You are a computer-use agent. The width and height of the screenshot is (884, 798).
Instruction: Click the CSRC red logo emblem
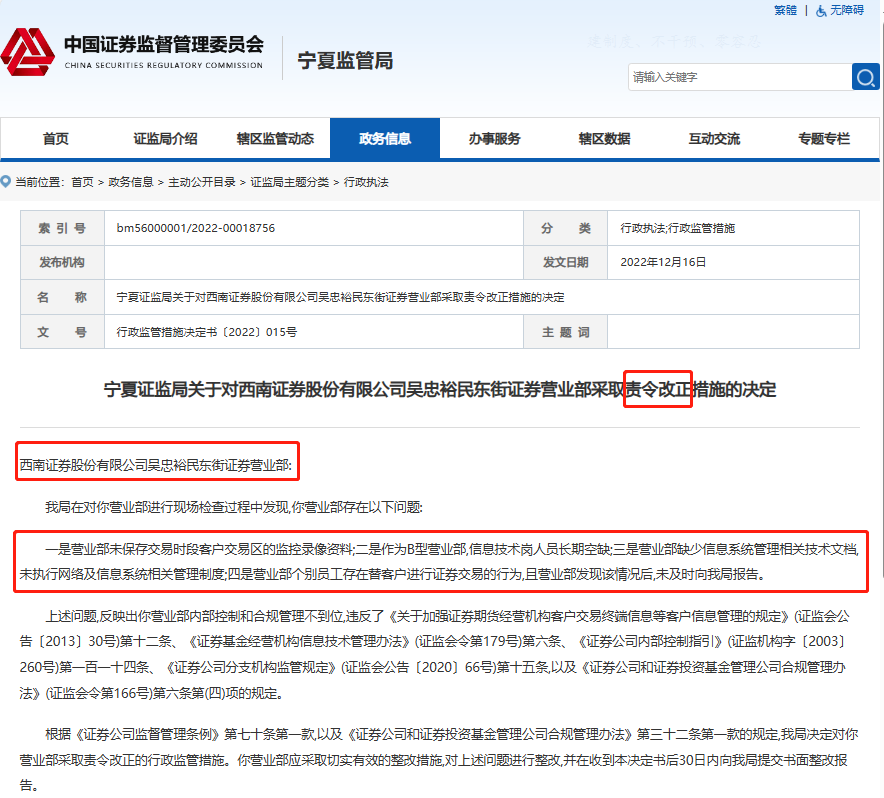click(x=28, y=52)
